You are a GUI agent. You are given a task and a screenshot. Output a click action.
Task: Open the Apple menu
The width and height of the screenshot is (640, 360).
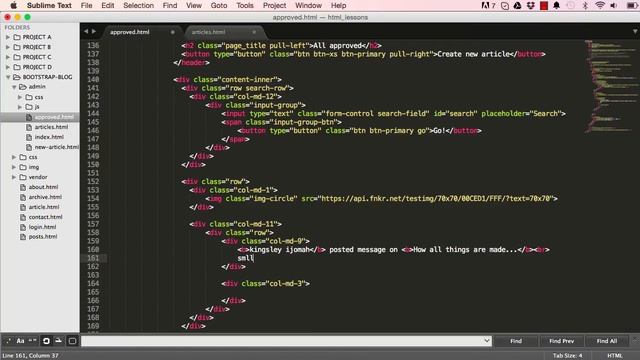point(13,5)
